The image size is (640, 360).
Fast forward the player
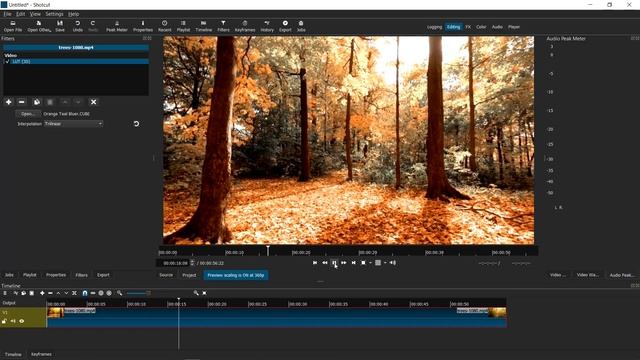344,263
